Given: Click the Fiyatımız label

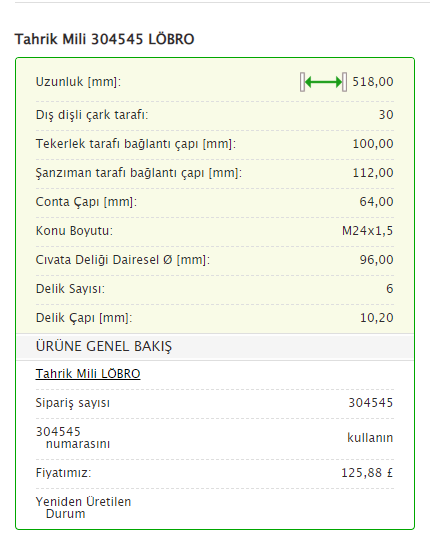Looking at the screenshot, I should pos(63,472).
